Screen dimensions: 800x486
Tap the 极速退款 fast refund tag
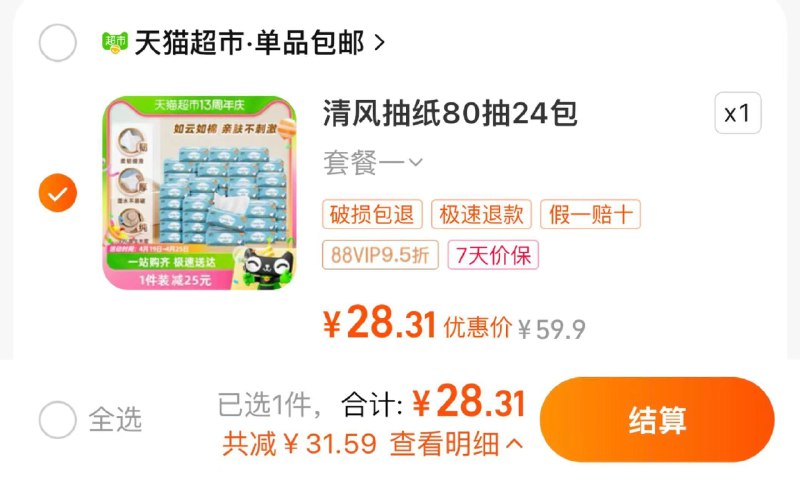[482, 214]
